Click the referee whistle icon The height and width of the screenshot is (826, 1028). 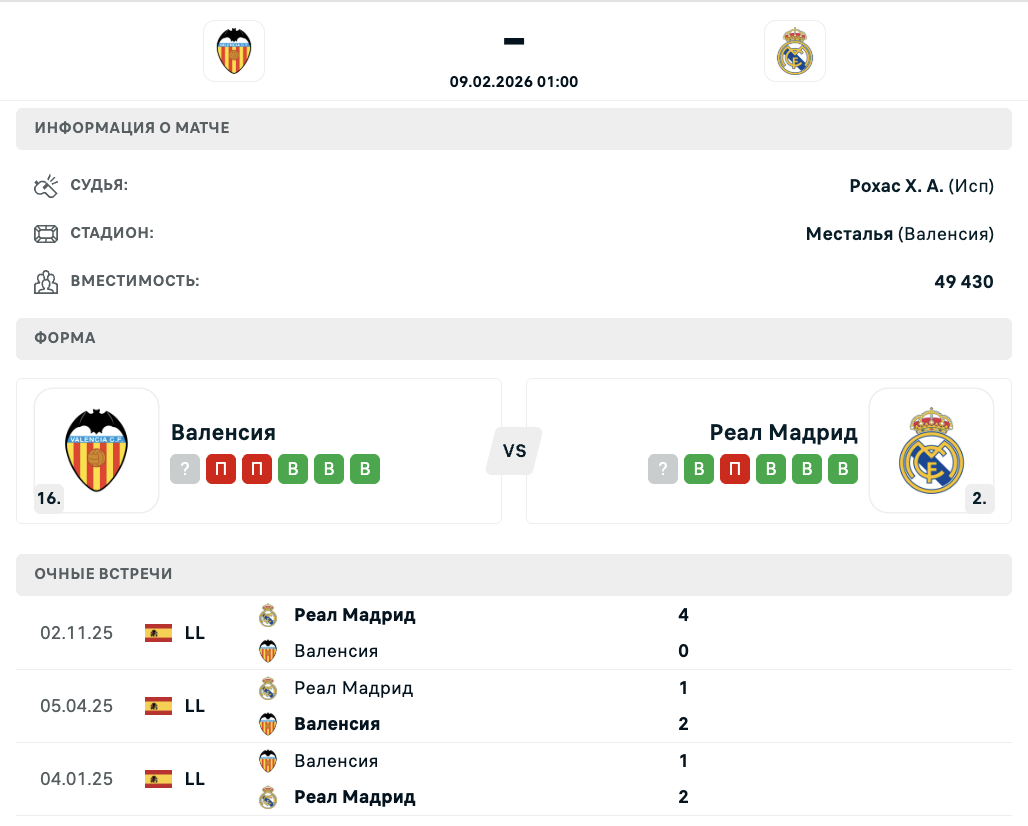click(46, 186)
